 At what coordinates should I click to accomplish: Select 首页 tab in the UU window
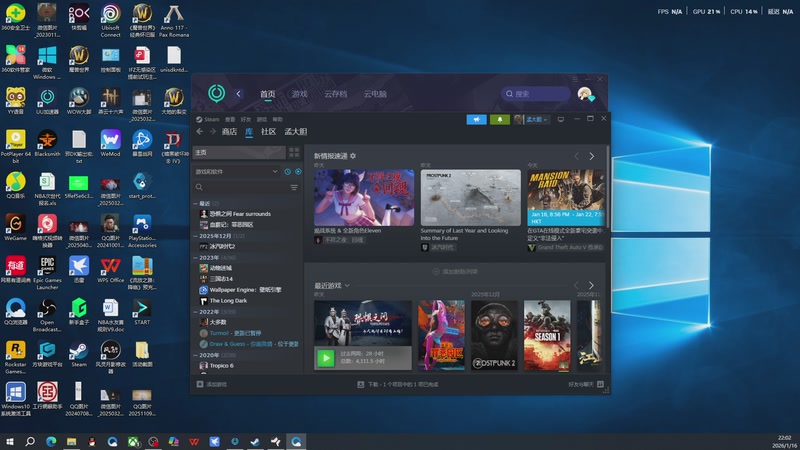click(267, 94)
